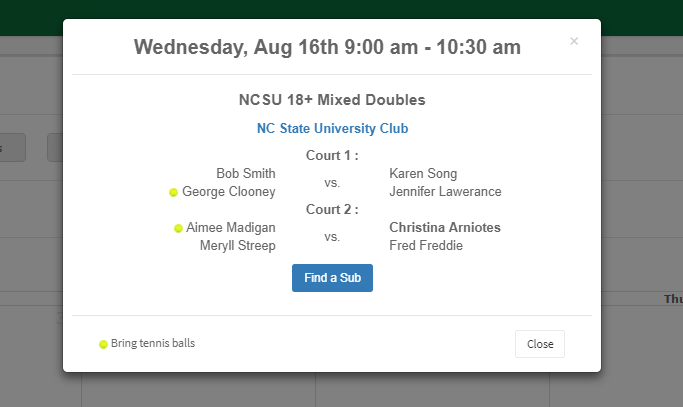The height and width of the screenshot is (407, 683).
Task: Click the Close button in the footer
Action: coord(540,344)
